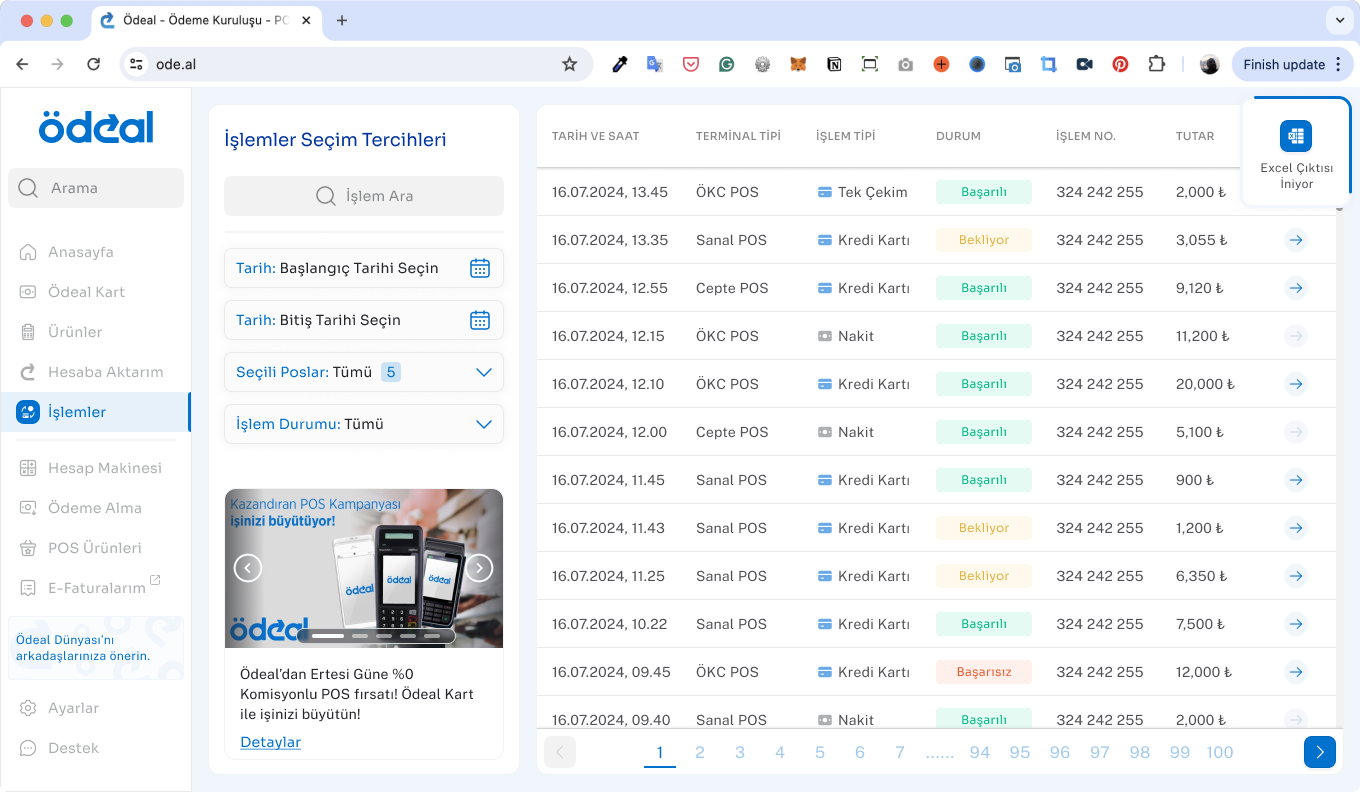
Task: Open calendar for Bitiş Tarihi
Action: 480,320
